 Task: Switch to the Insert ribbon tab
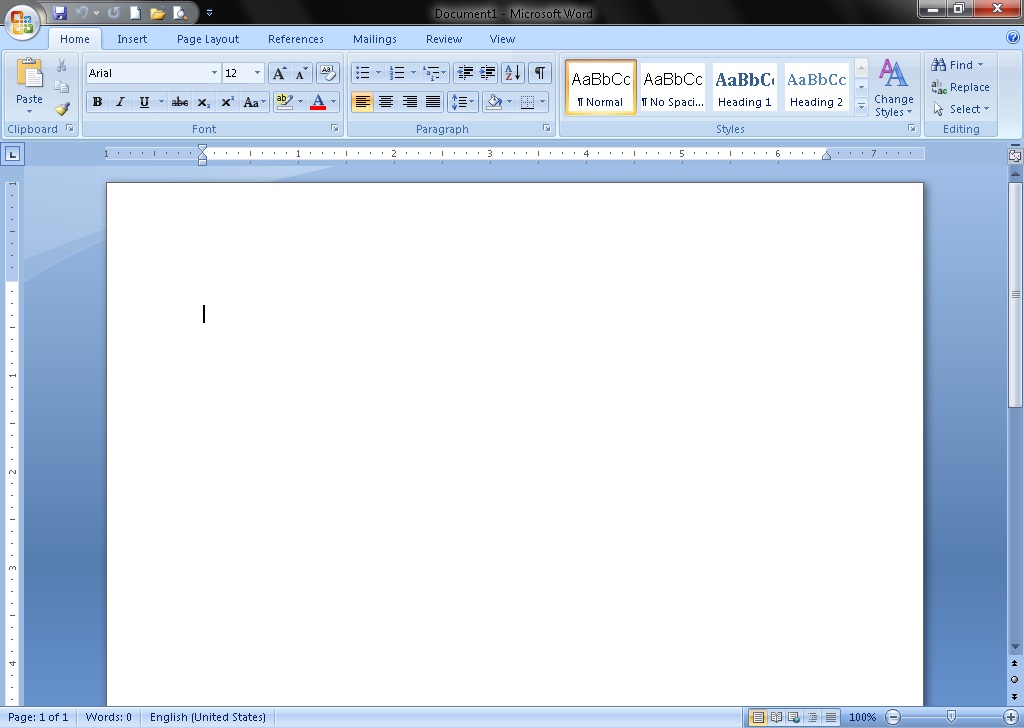(x=132, y=39)
